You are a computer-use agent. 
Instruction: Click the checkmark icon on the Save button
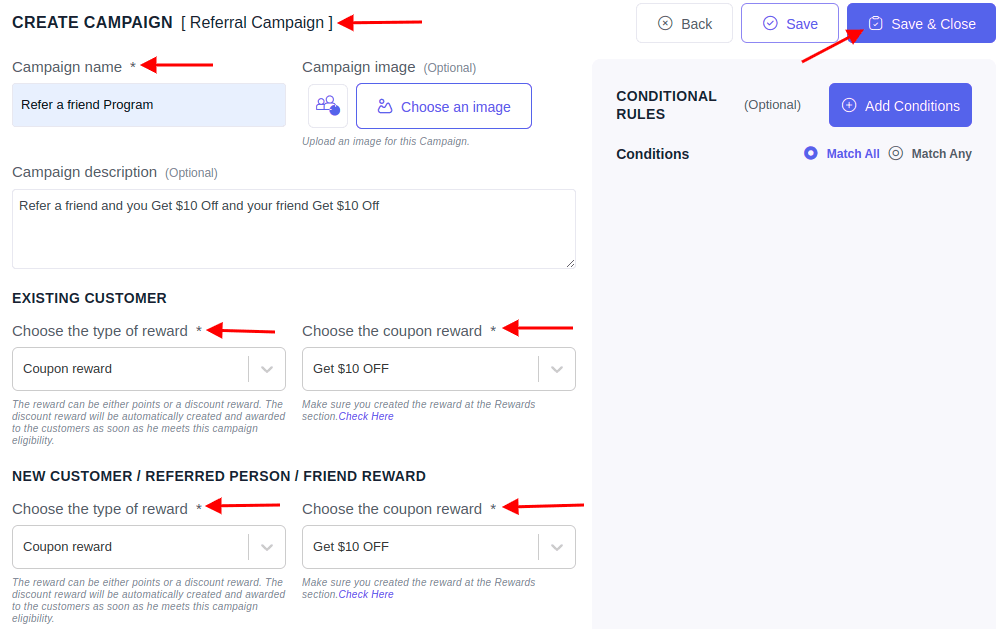(x=771, y=23)
